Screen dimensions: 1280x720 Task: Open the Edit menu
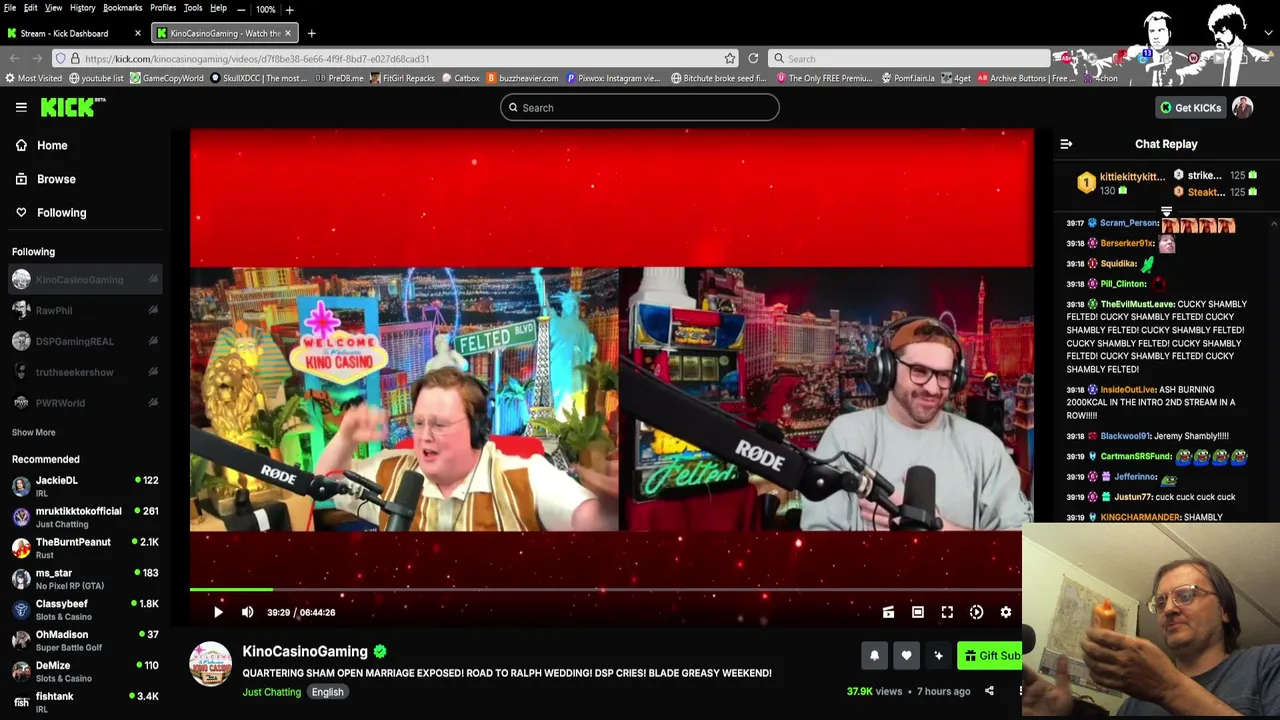pyautogui.click(x=31, y=8)
